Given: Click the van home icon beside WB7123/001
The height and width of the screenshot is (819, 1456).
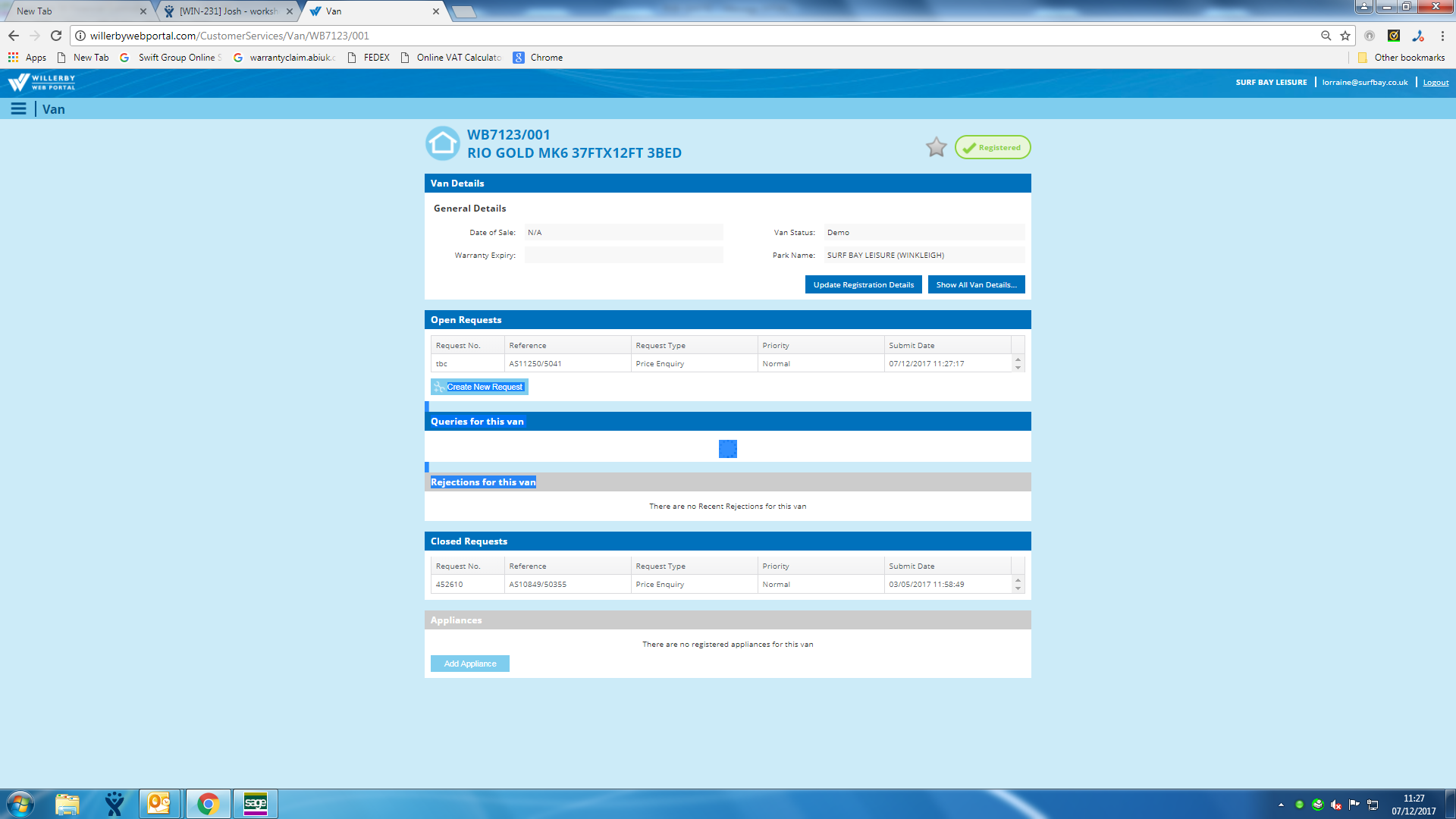Looking at the screenshot, I should coord(443,143).
